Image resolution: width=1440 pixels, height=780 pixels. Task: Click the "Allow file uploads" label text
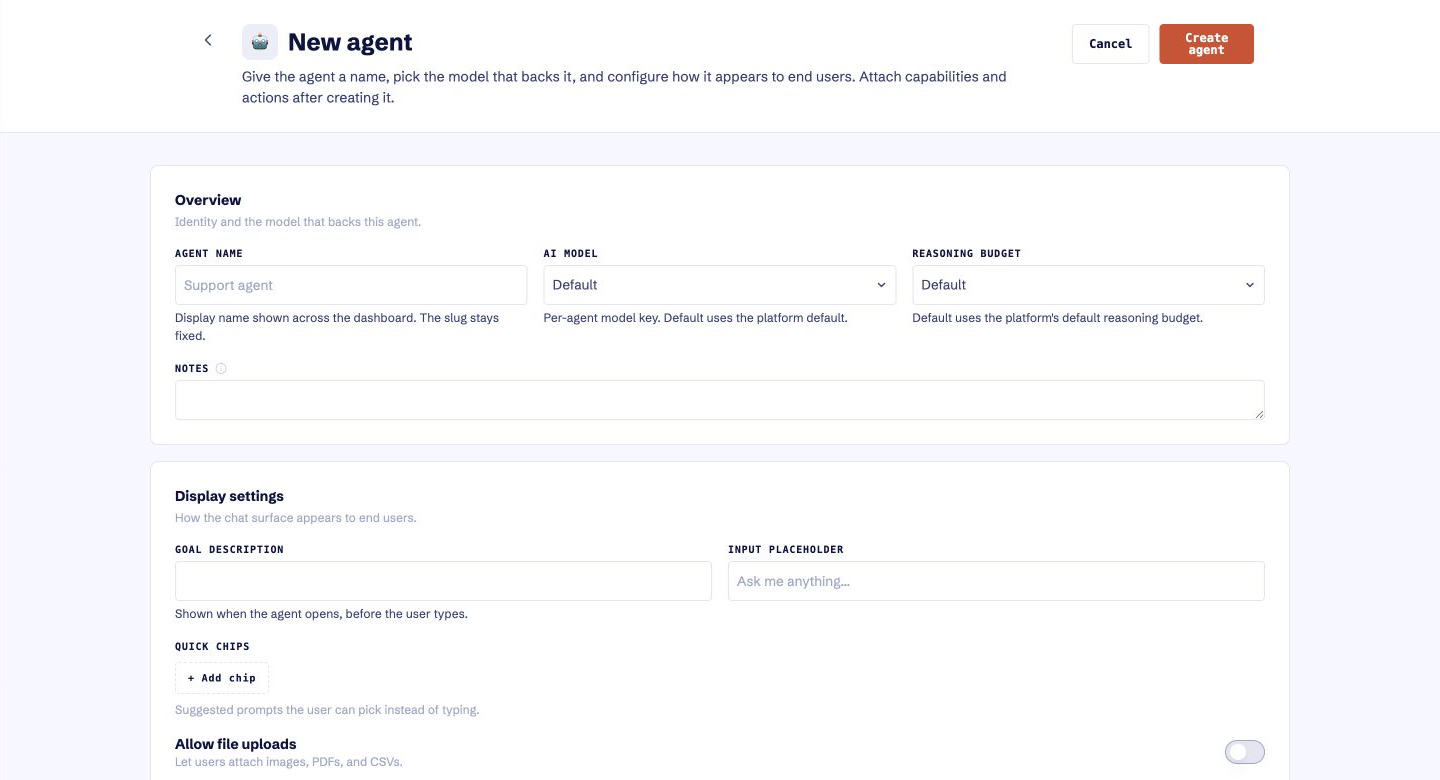(236, 744)
